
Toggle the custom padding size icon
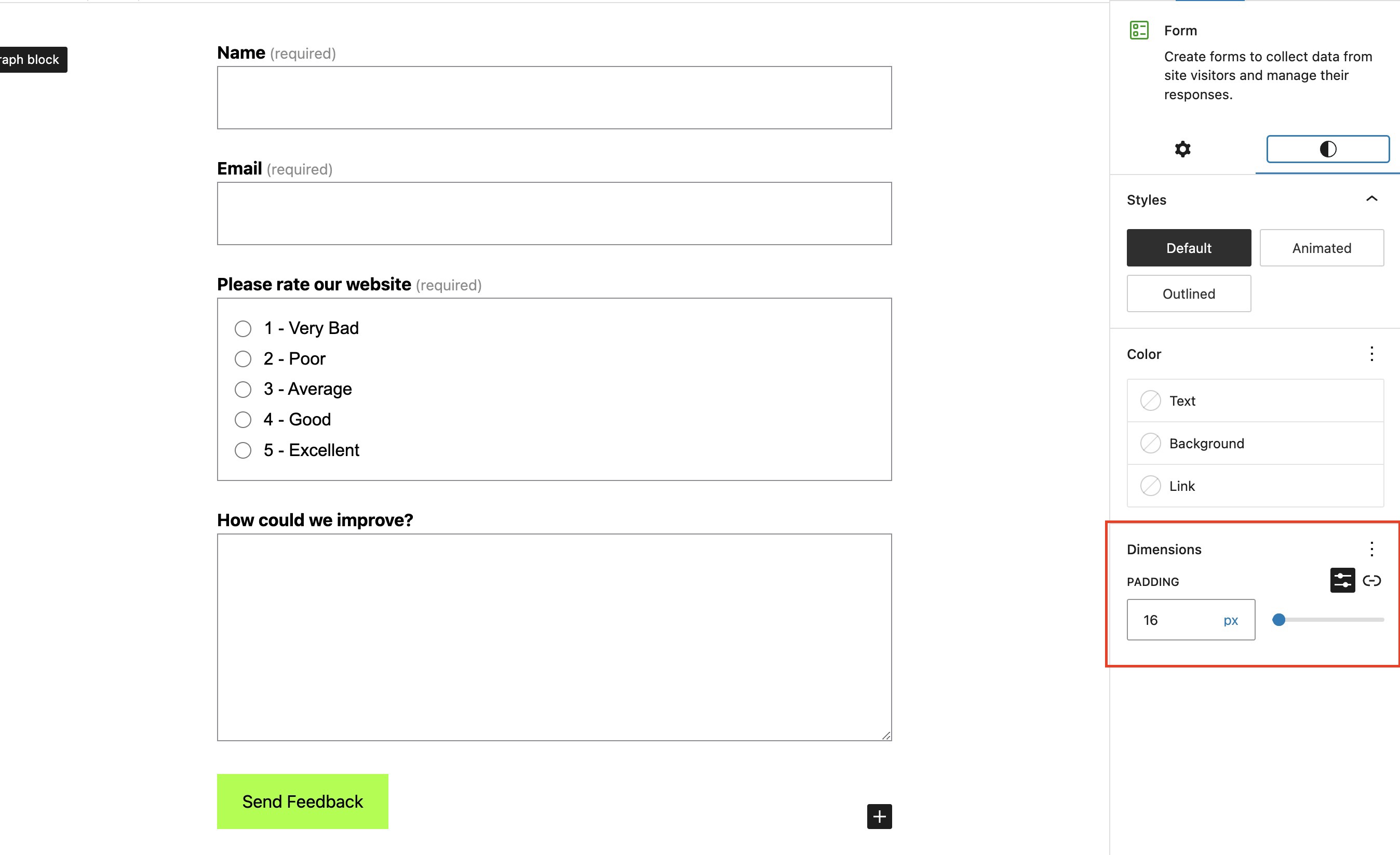(x=1341, y=580)
